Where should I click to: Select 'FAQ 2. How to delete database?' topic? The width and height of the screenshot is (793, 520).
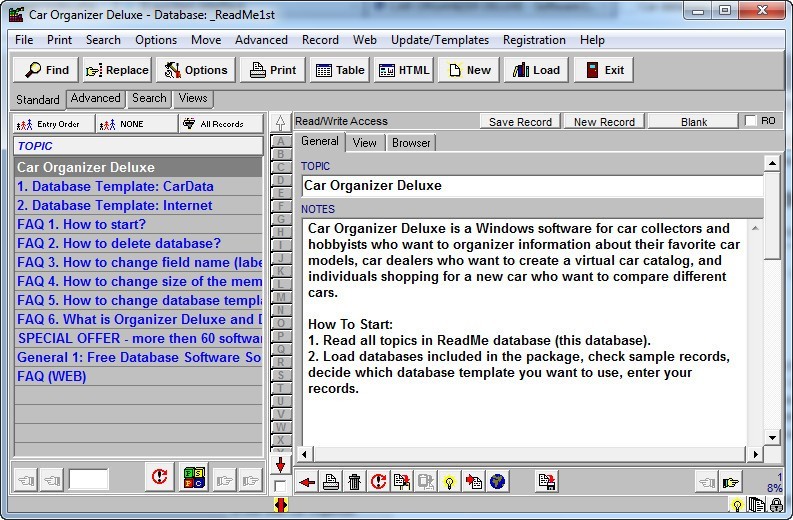(139, 244)
